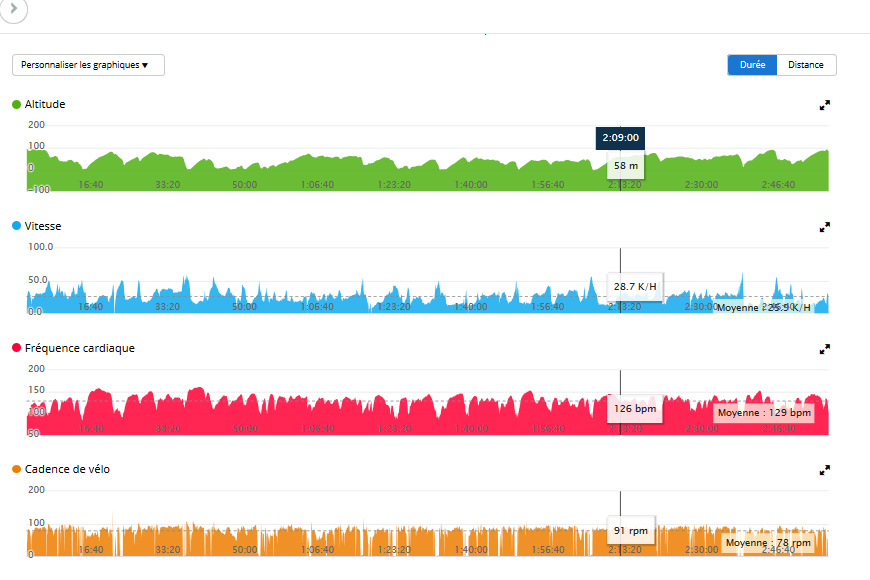Click the Altitude chart title
Image resolution: width=870 pixels, height=580 pixels.
(45, 105)
